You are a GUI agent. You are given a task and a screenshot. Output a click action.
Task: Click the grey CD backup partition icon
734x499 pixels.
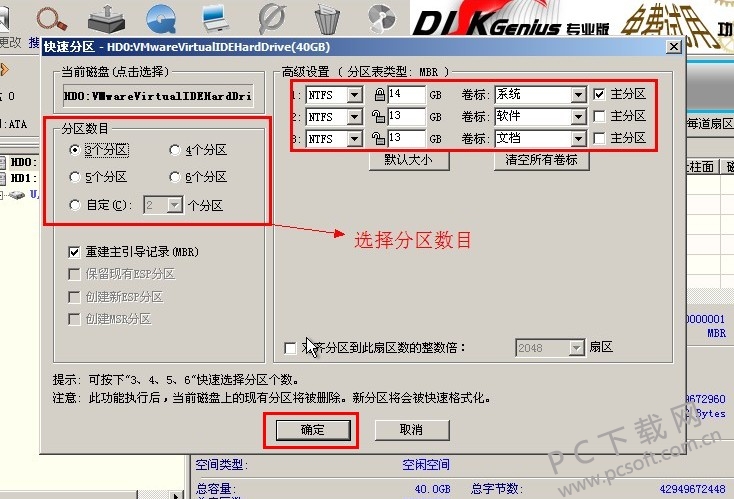[x=382, y=19]
